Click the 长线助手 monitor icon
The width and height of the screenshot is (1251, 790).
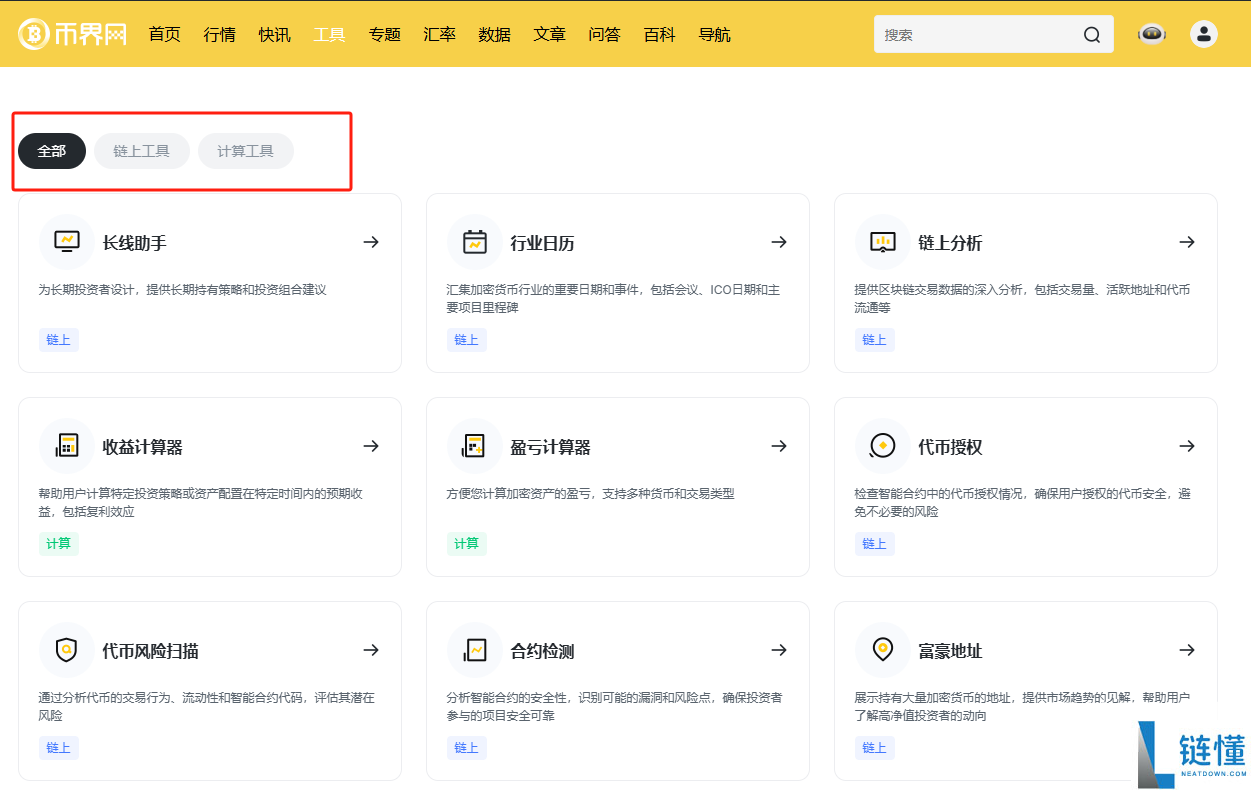[67, 242]
